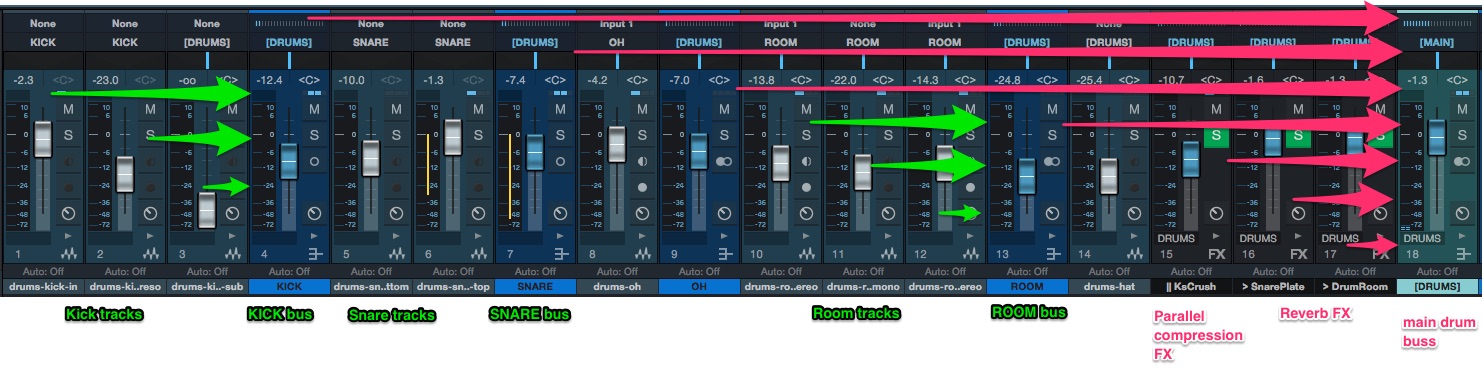
Task: Open output selector SNARE on channel 5
Action: tap(370, 42)
